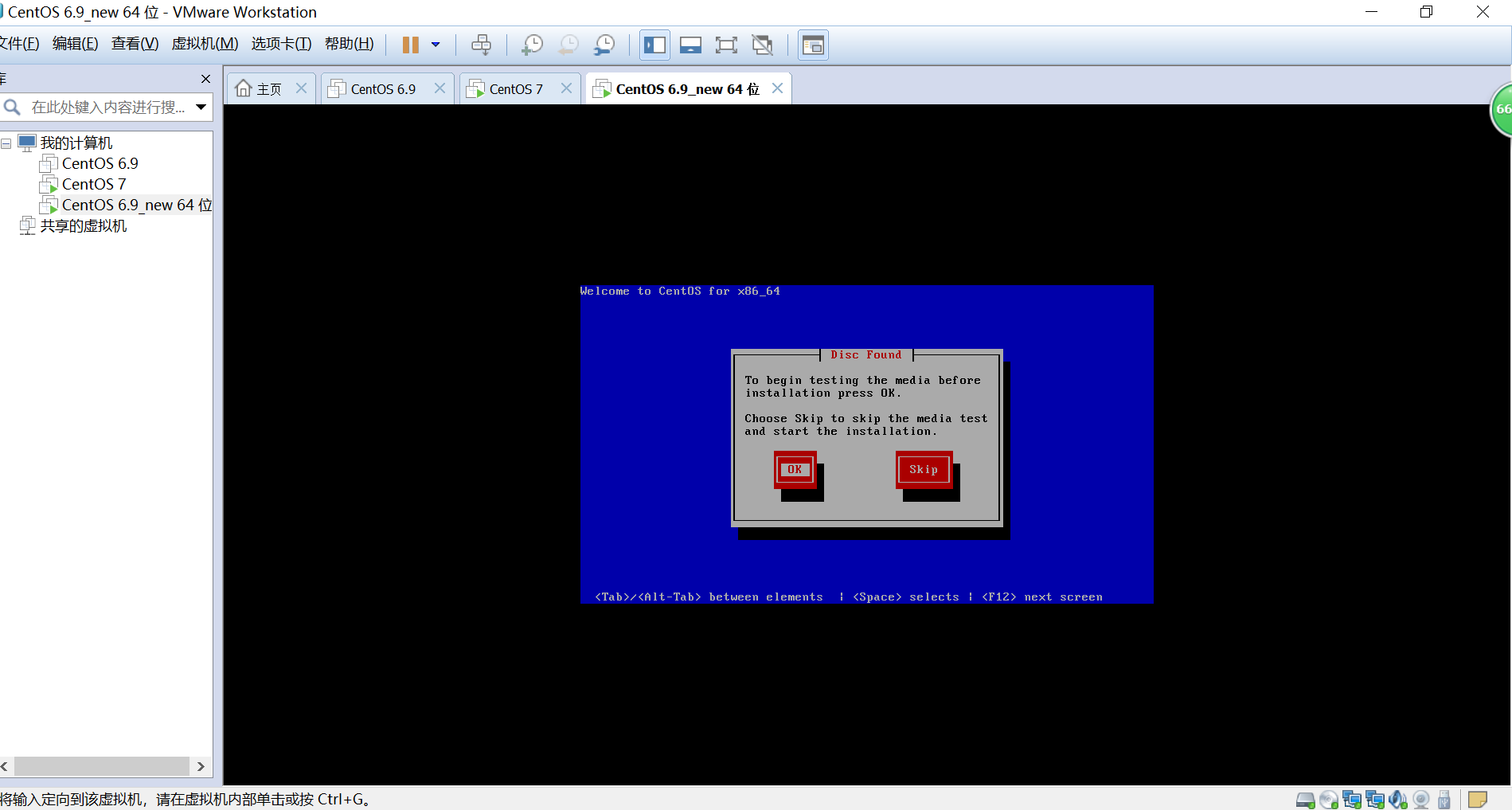Click OK to test the media
The height and width of the screenshot is (810, 1512).
pos(795,469)
